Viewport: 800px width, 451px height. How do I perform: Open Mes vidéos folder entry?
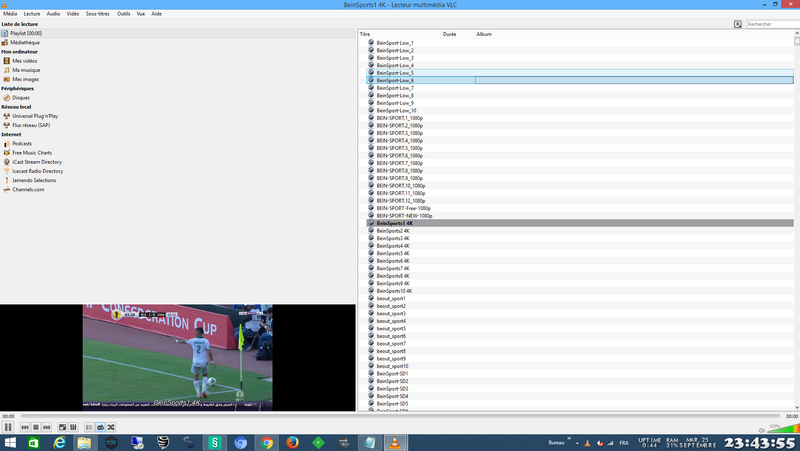point(24,61)
